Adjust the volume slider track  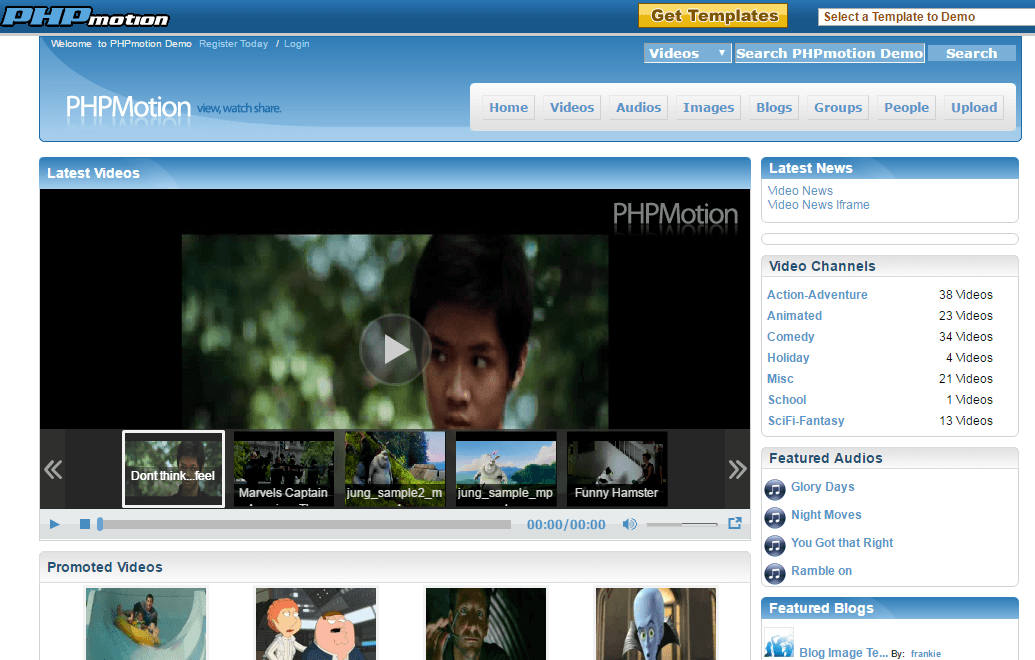pyautogui.click(x=682, y=524)
